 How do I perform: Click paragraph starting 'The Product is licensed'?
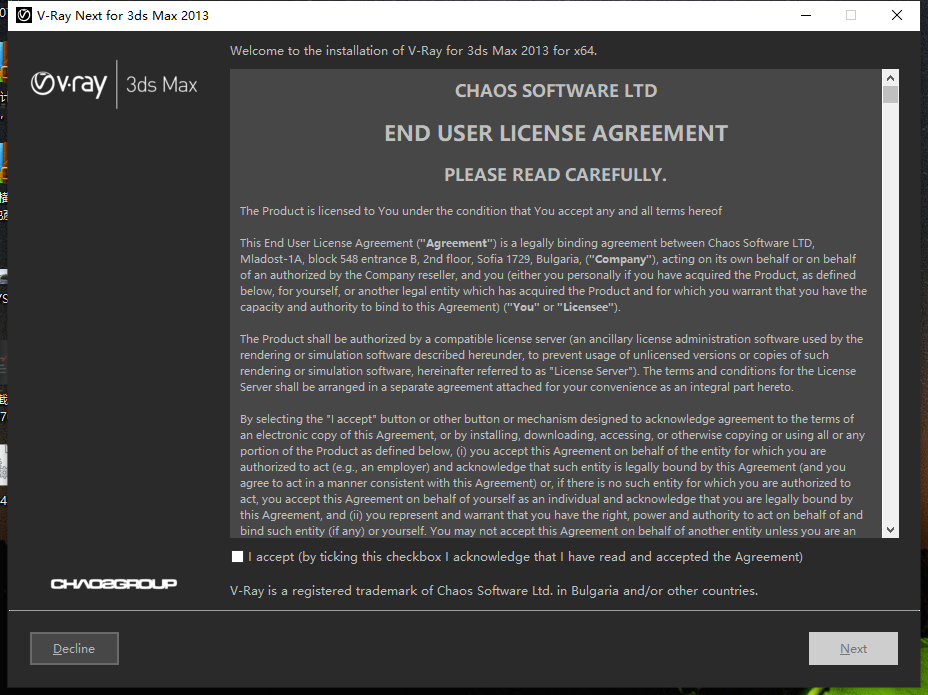pyautogui.click(x=481, y=211)
